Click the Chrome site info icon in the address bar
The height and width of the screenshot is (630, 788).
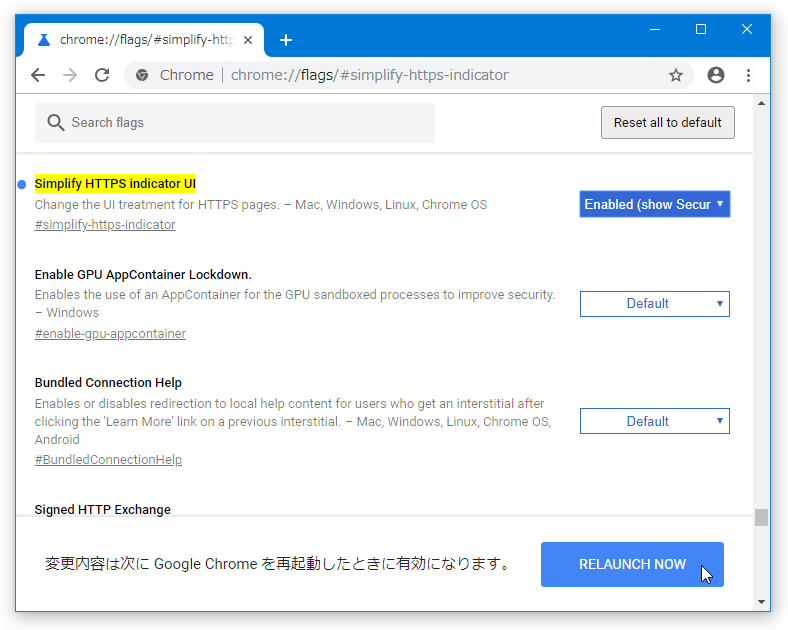click(142, 75)
